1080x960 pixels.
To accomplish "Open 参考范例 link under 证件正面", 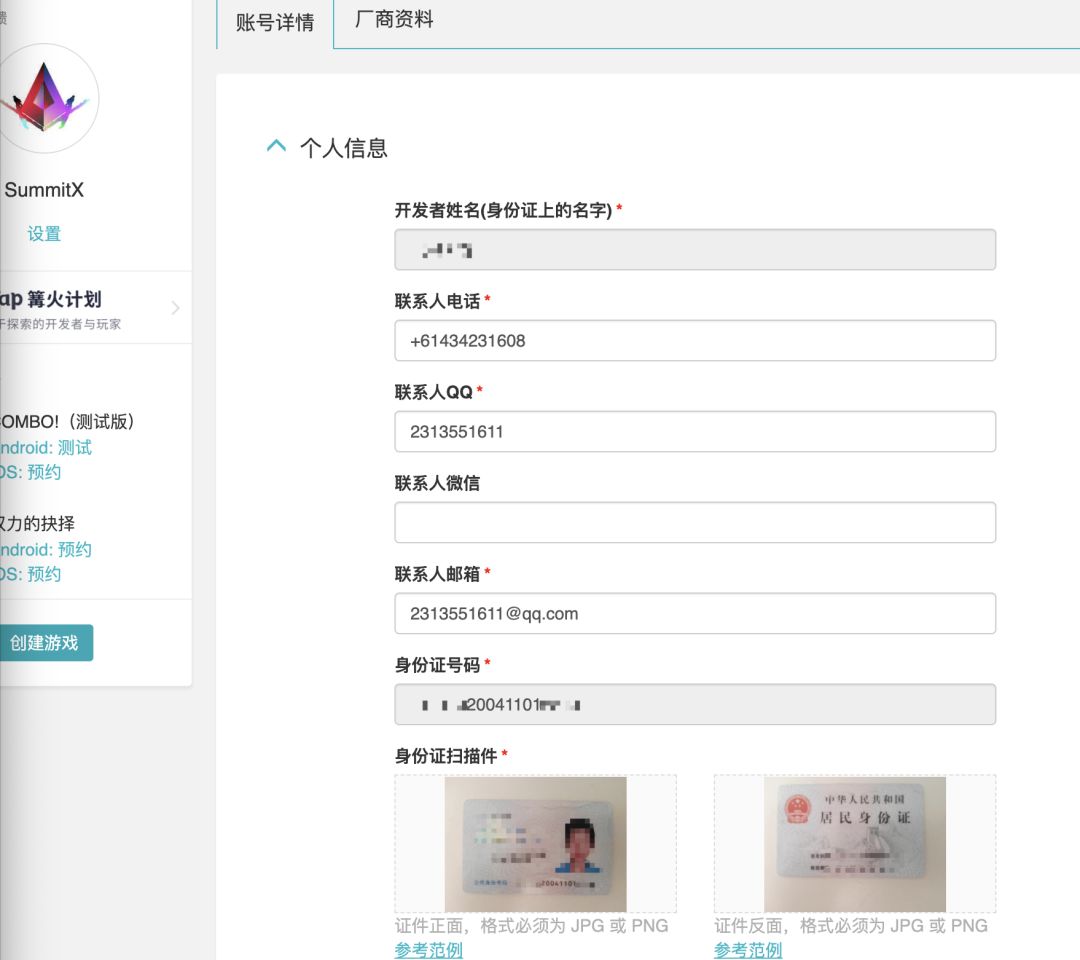I will click(428, 950).
